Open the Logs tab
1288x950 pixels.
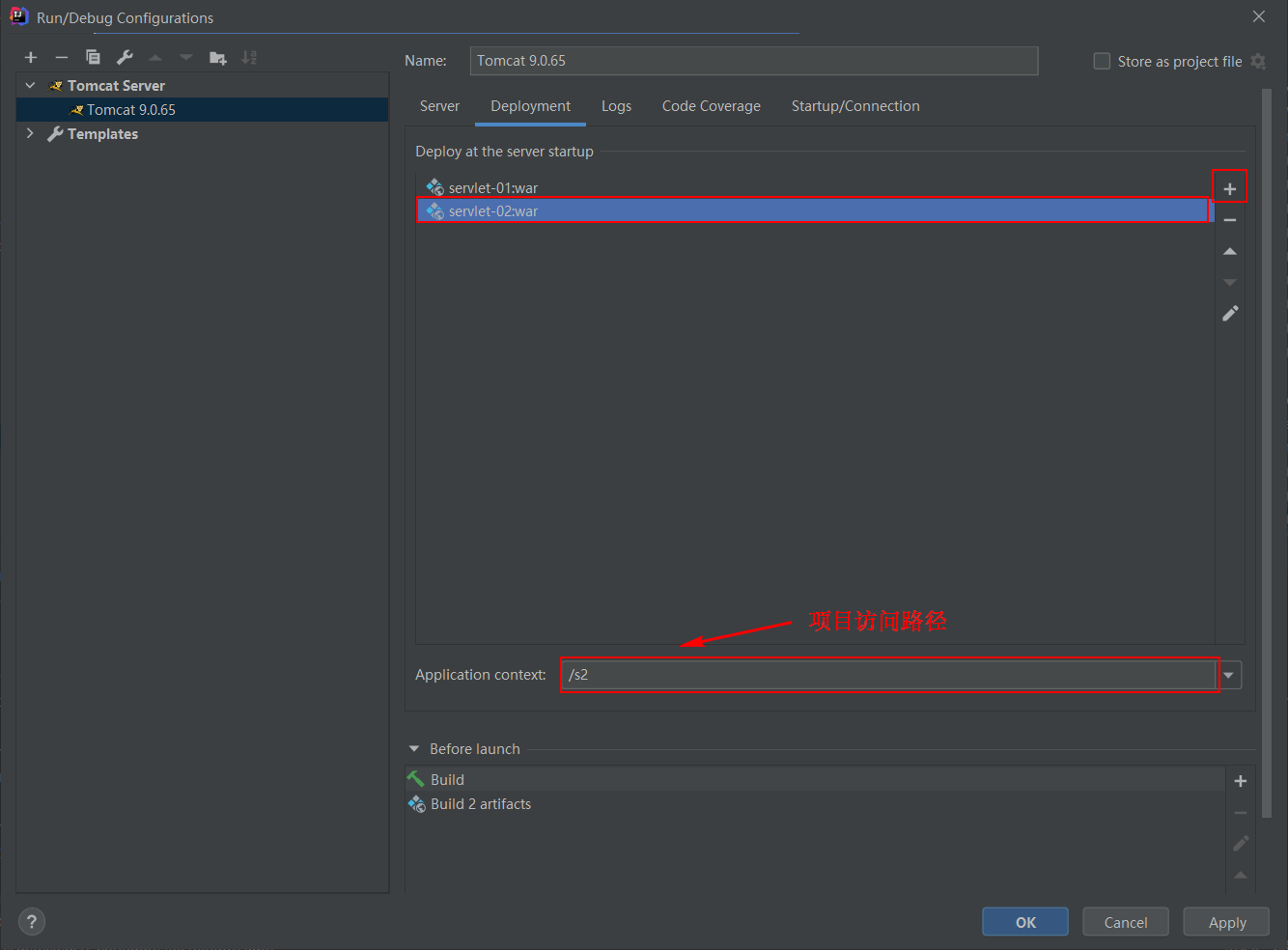(616, 106)
